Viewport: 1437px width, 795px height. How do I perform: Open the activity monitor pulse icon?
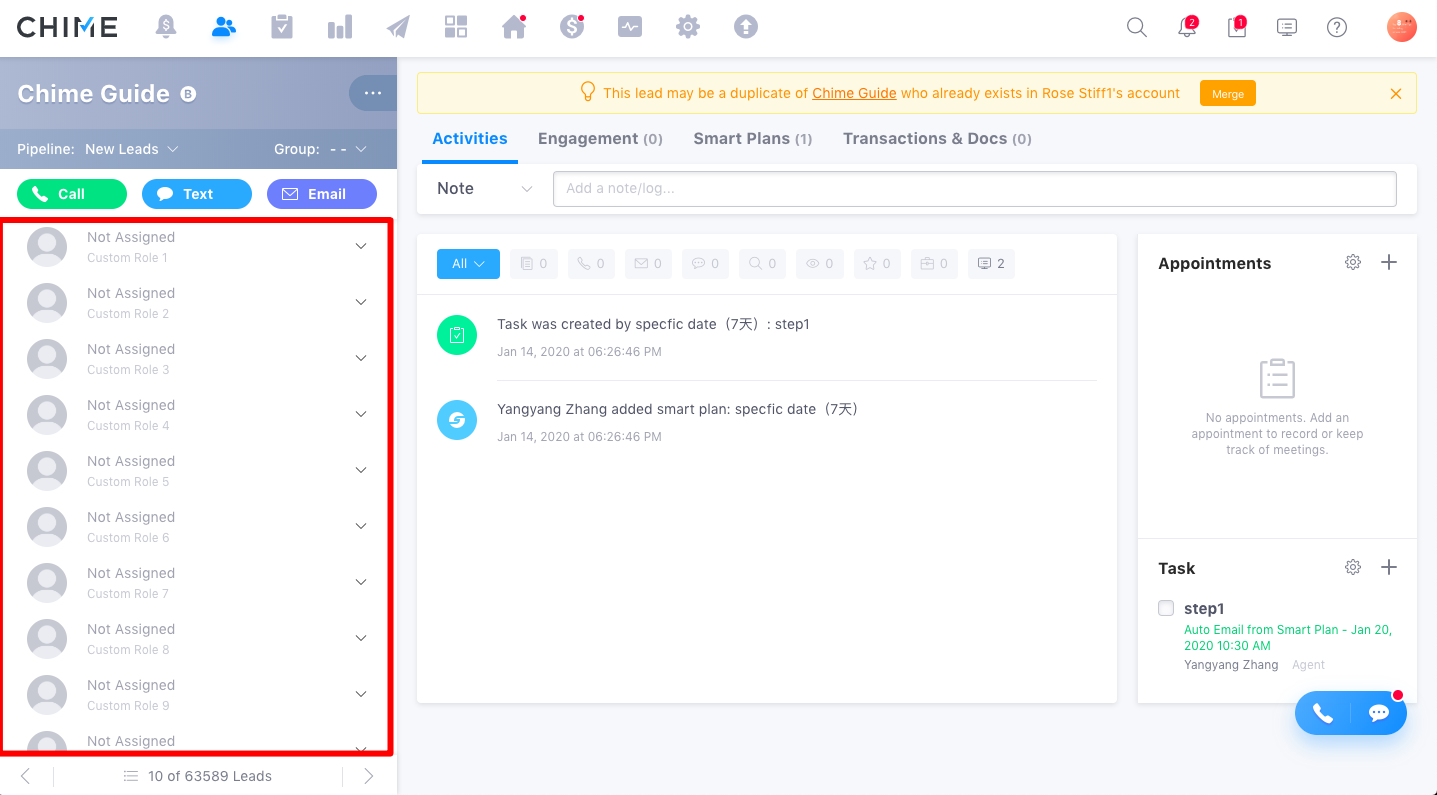(x=630, y=27)
